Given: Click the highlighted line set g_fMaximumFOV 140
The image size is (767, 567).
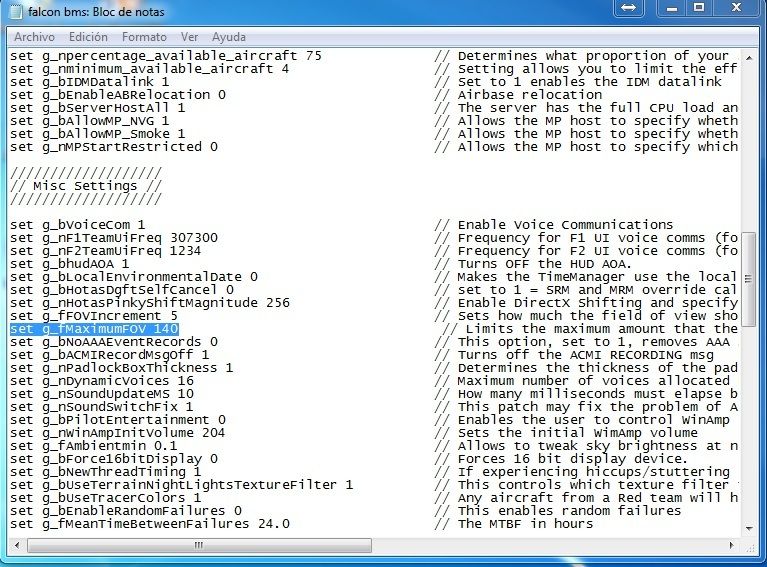Looking at the screenshot, I should click(x=94, y=329).
